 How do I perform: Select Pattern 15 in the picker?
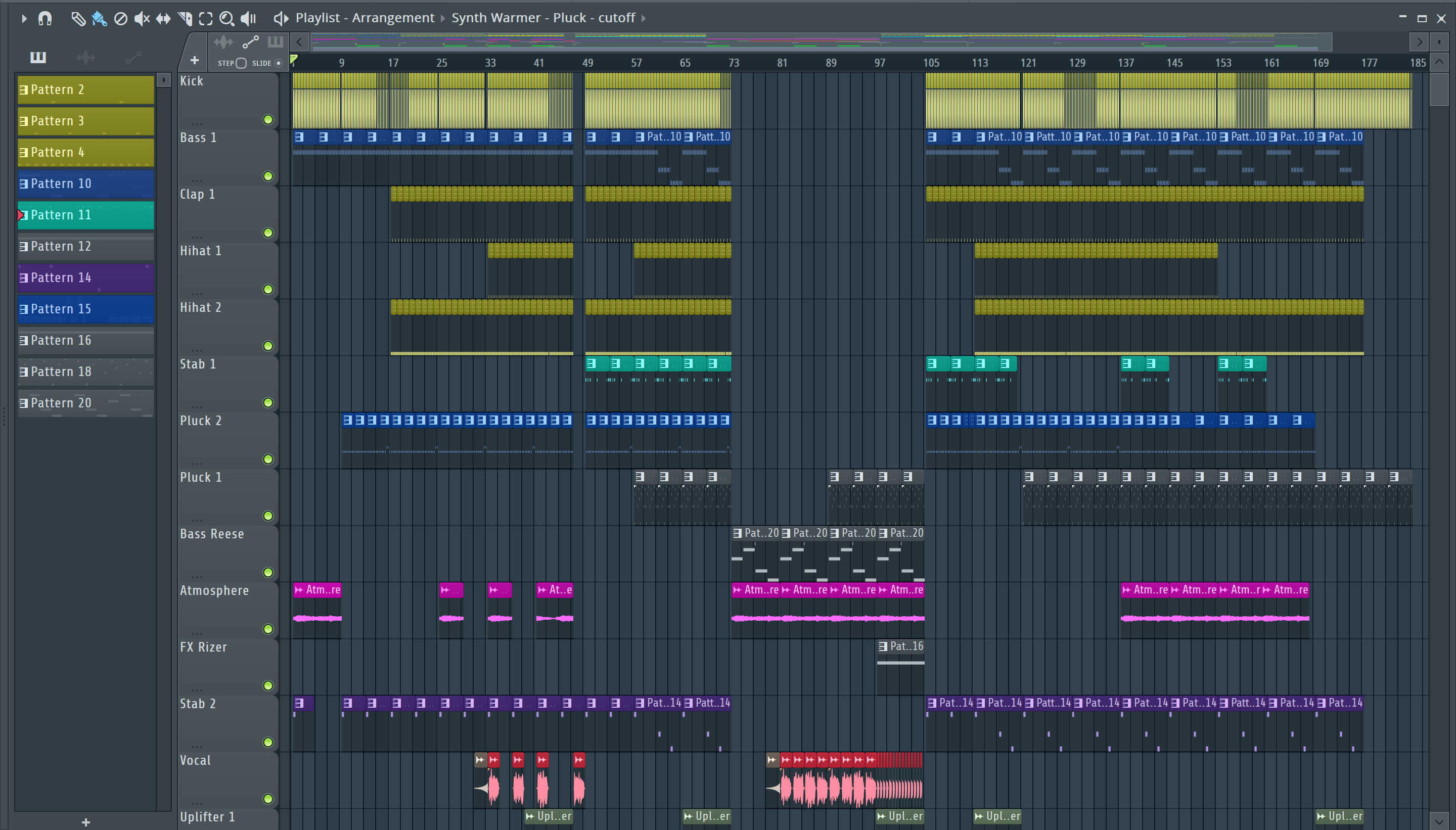pyautogui.click(x=86, y=309)
